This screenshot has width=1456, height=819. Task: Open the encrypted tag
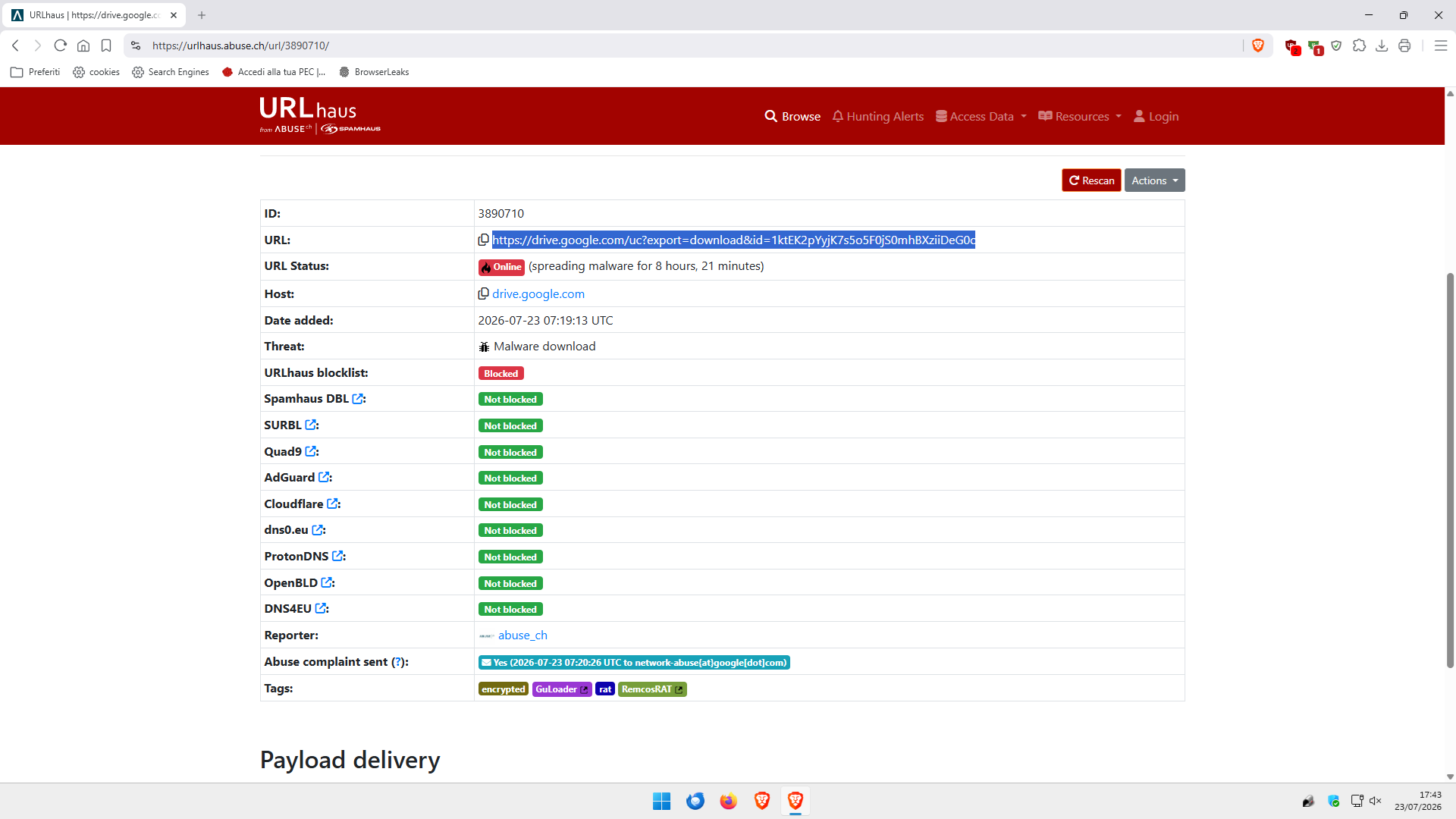[x=504, y=689]
